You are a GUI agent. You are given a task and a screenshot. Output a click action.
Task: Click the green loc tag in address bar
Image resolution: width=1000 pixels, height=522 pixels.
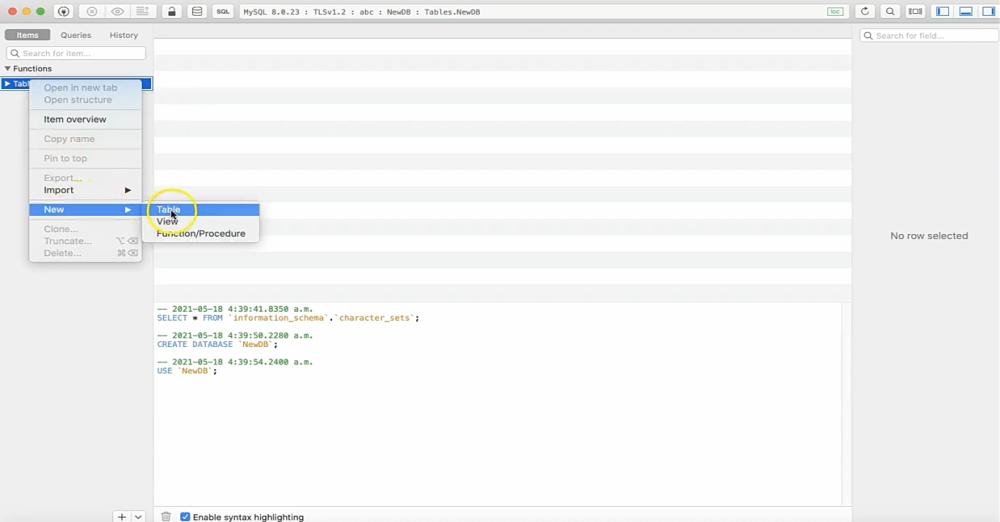point(835,11)
